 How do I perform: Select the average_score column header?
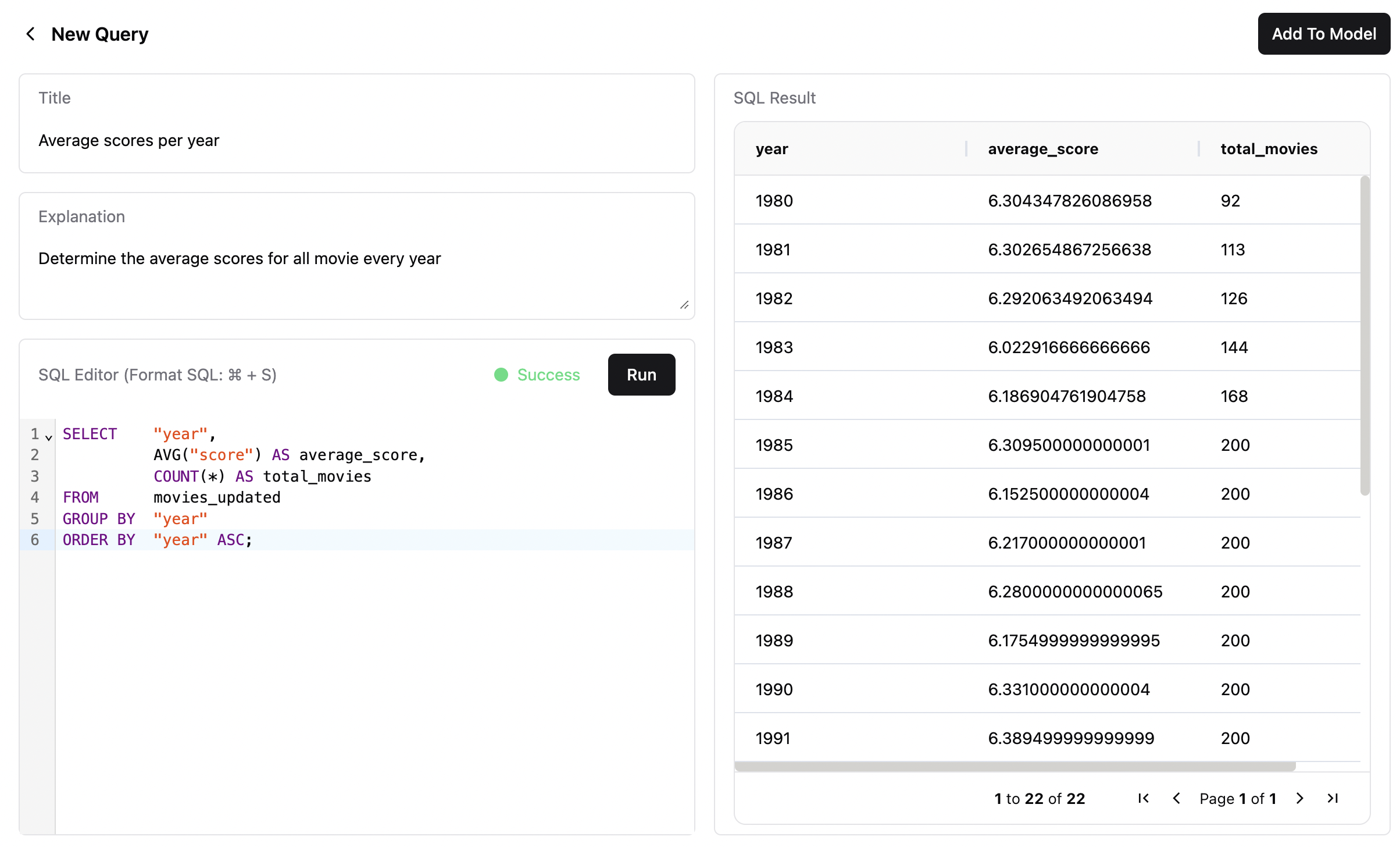tap(1042, 148)
